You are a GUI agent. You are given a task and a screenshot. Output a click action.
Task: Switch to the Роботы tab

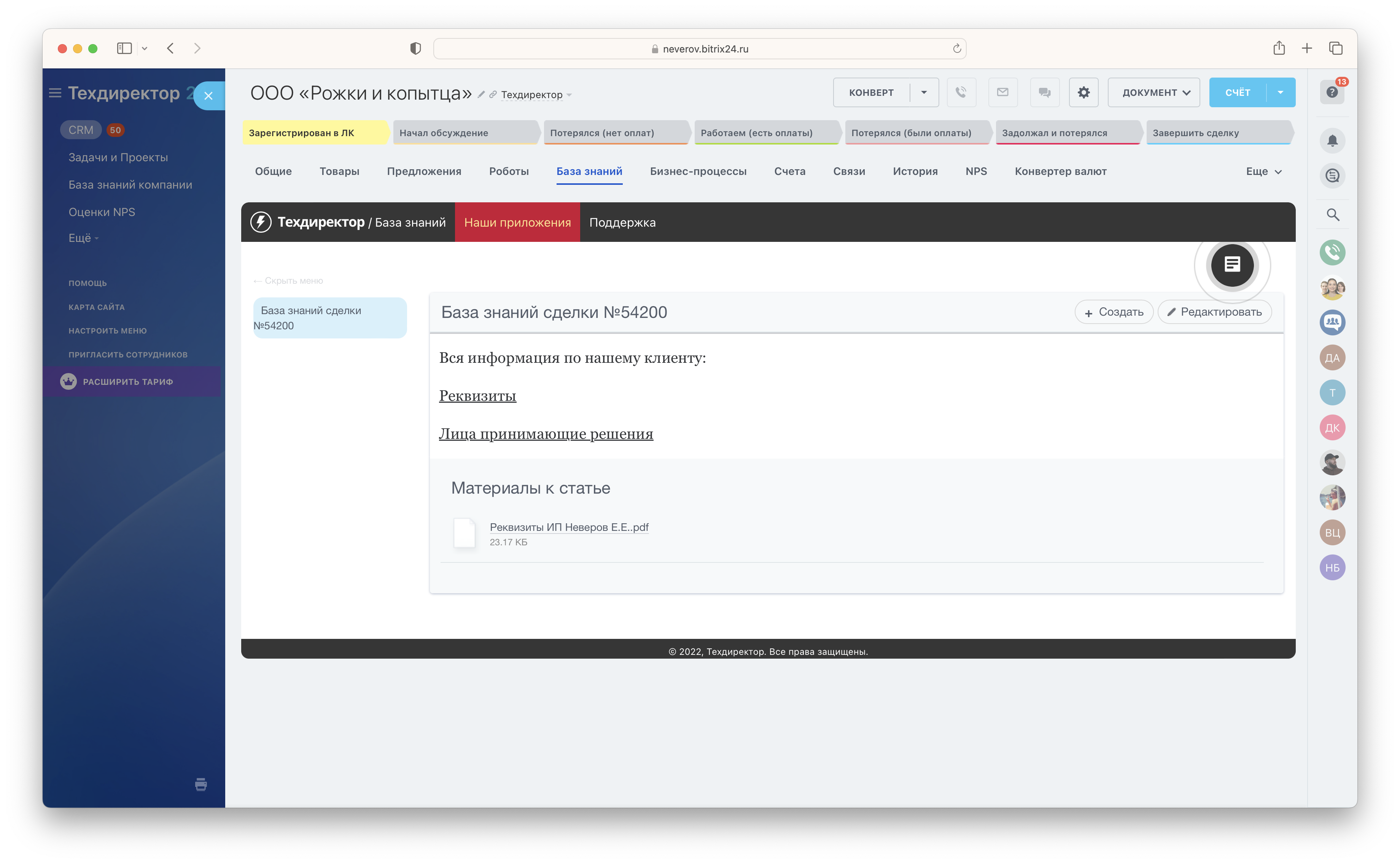508,172
